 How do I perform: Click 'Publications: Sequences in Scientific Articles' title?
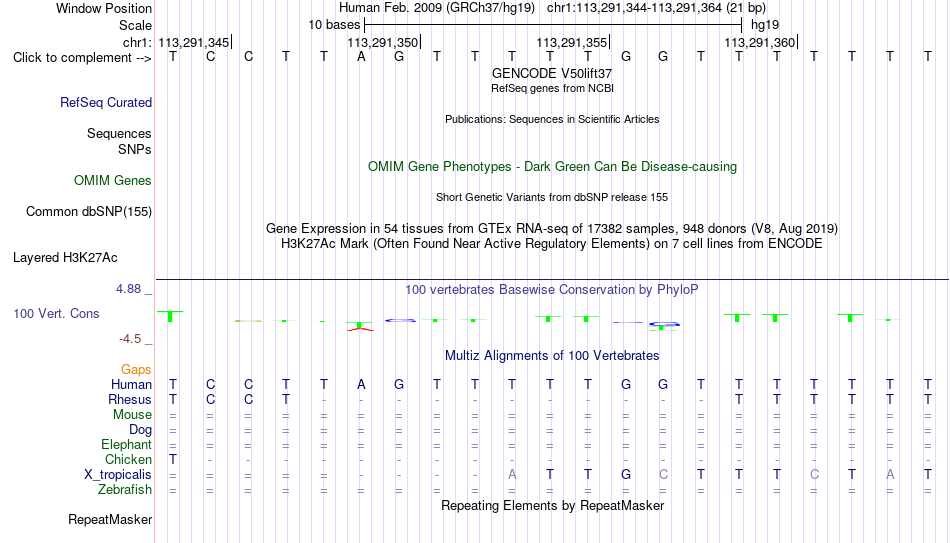point(552,119)
